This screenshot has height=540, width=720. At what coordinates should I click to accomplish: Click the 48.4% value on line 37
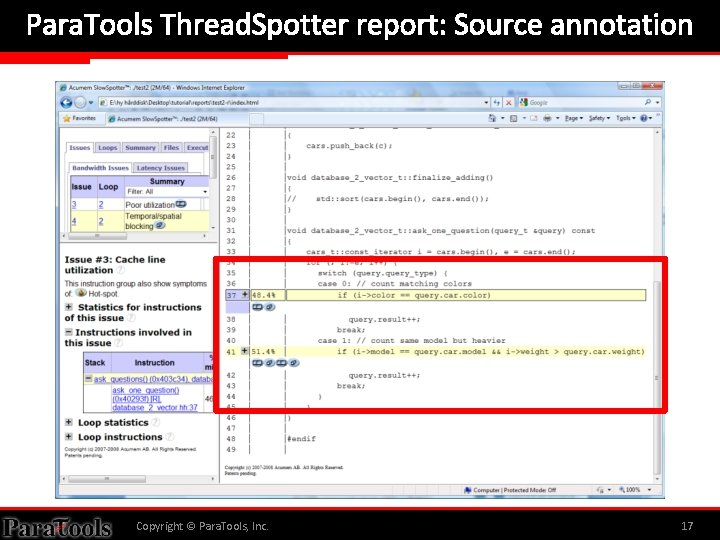pos(264,295)
